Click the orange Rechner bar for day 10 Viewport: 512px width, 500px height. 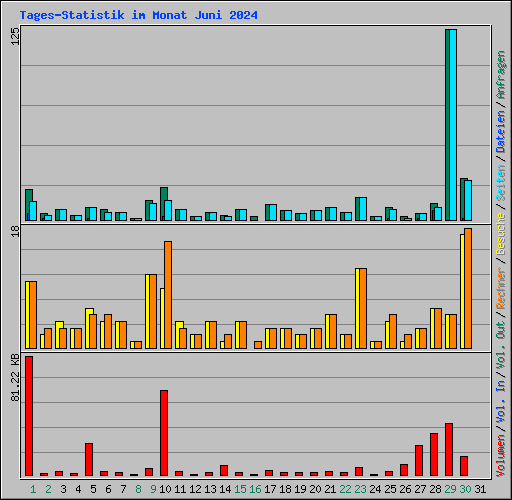click(x=168, y=295)
